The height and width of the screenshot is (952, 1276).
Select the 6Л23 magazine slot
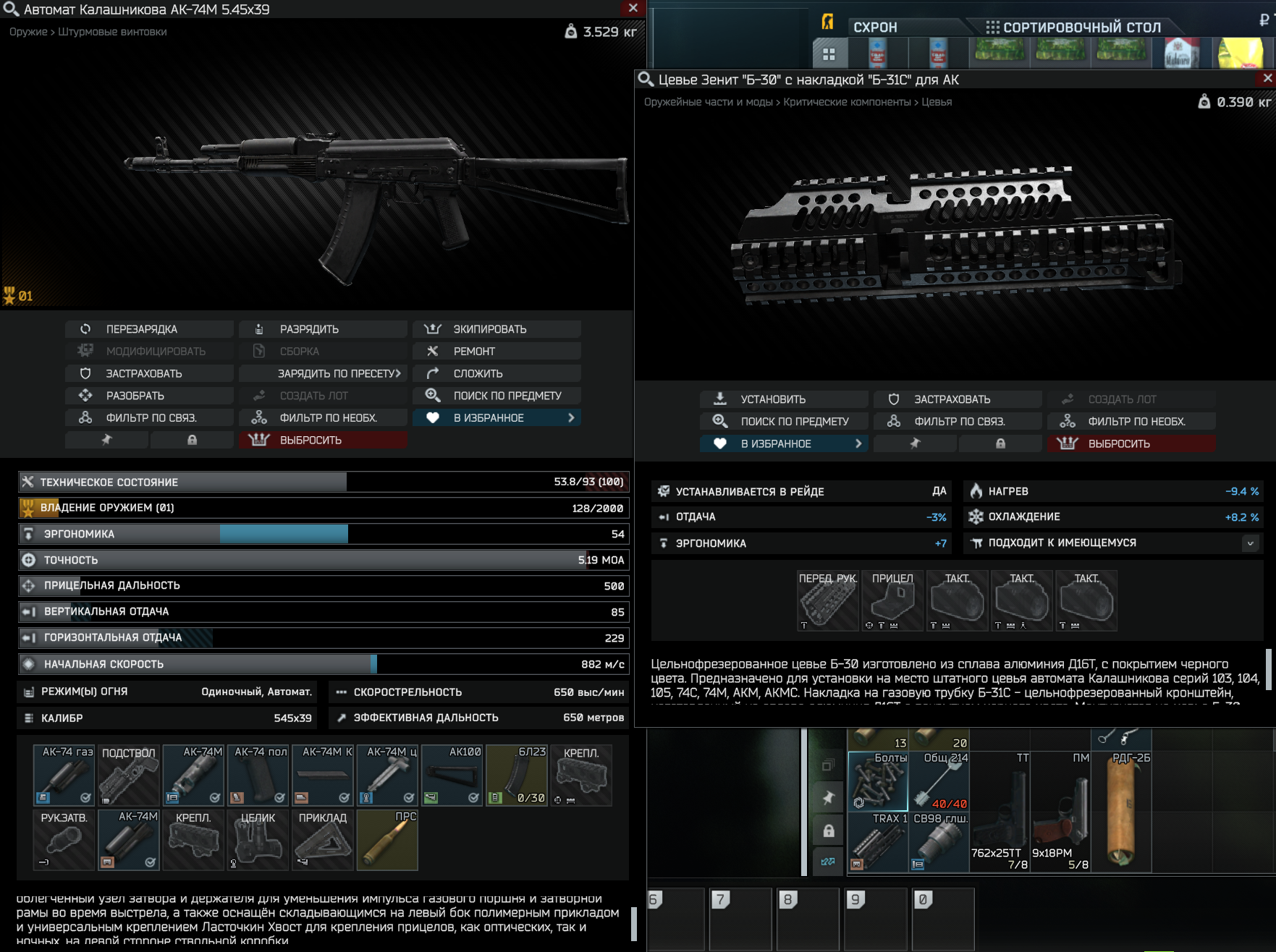[x=517, y=775]
